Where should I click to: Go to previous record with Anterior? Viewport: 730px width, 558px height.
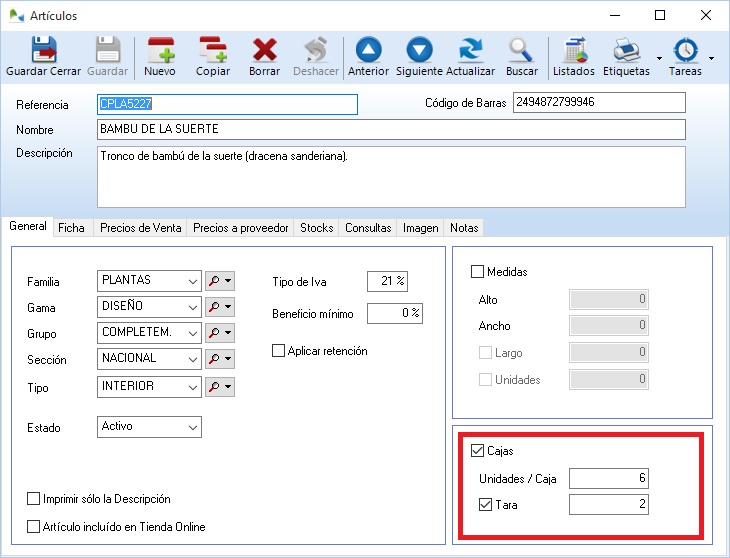(368, 51)
